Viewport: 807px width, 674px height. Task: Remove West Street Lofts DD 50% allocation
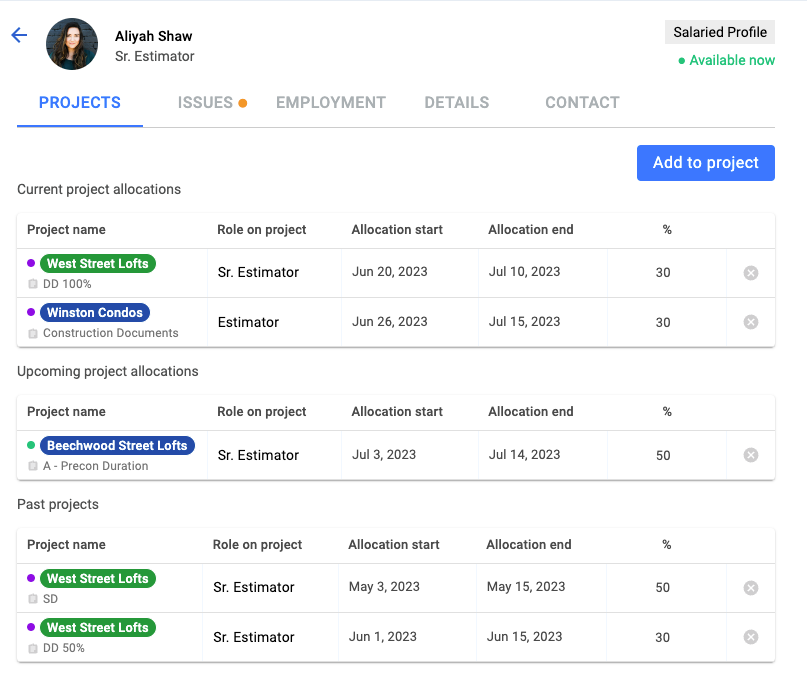pyautogui.click(x=750, y=637)
